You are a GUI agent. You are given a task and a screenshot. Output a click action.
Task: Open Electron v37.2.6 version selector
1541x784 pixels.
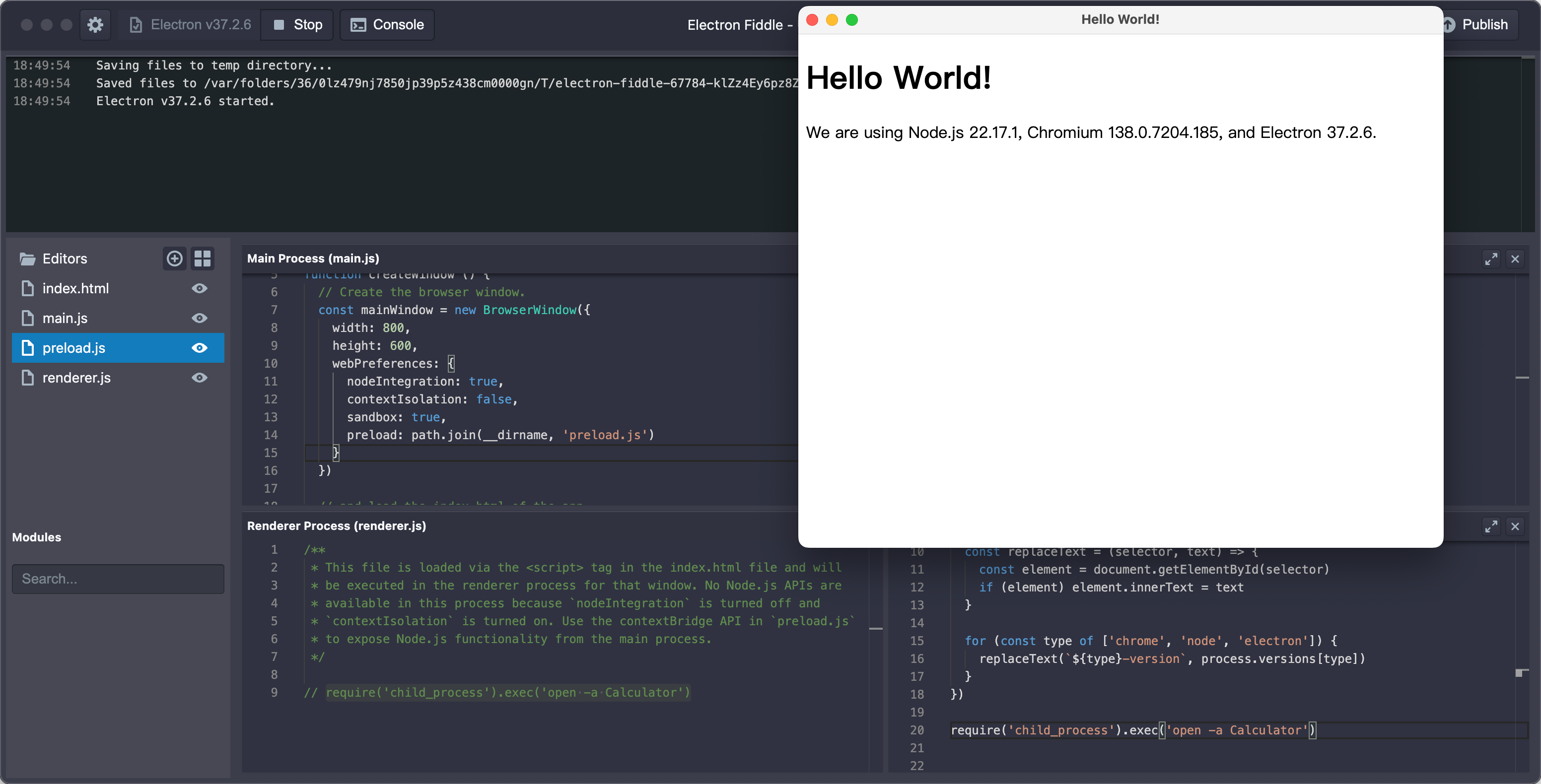coord(190,24)
